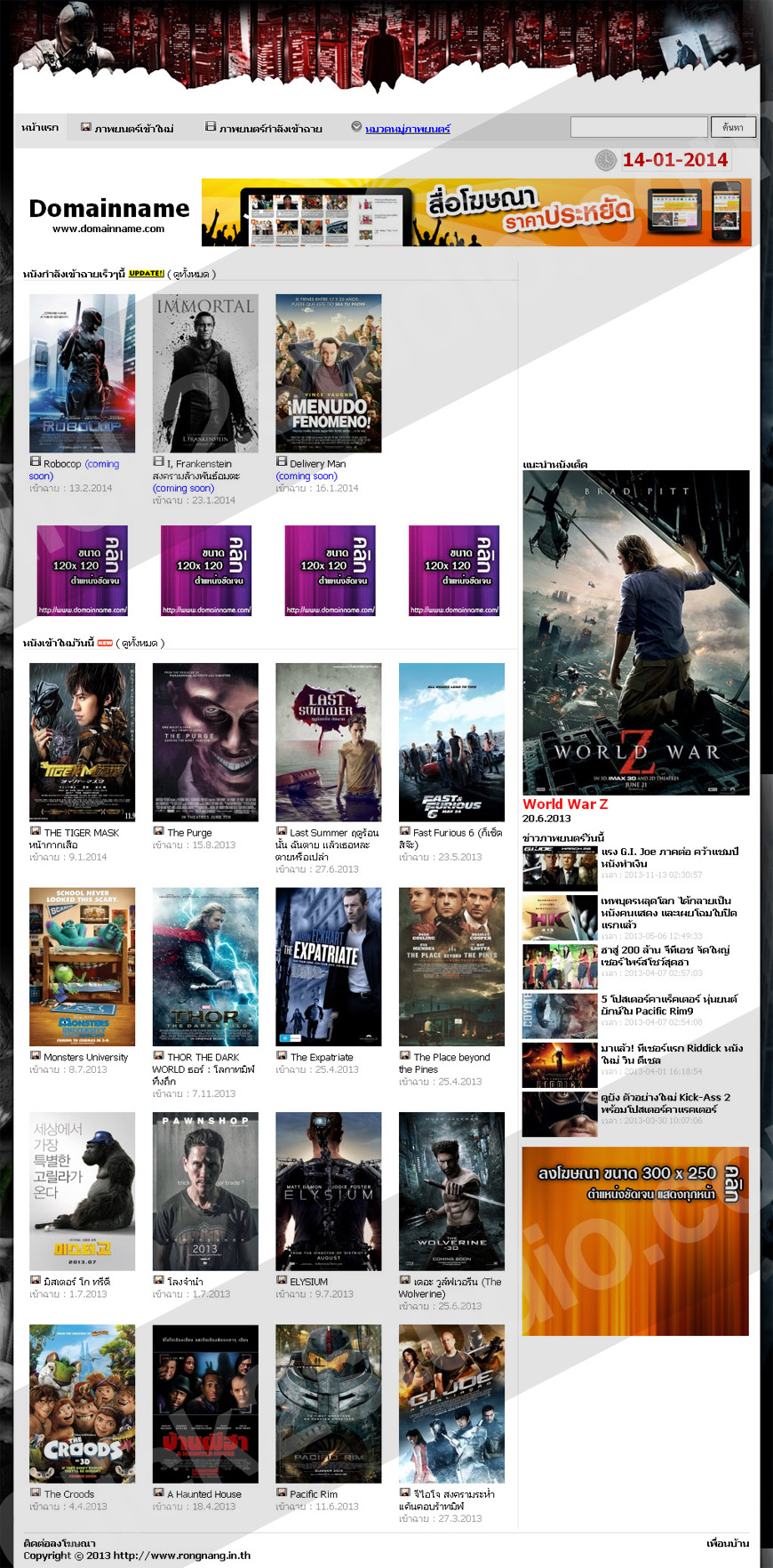
Task: Open the orange top advertising banner
Action: click(x=476, y=212)
